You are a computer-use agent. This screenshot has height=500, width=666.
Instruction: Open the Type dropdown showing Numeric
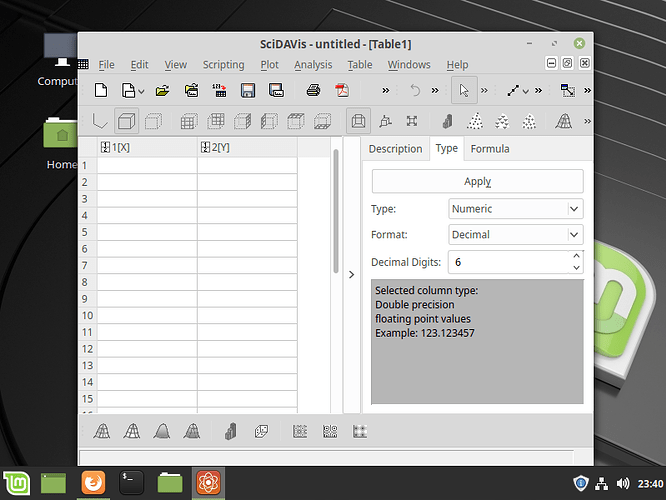click(x=516, y=209)
